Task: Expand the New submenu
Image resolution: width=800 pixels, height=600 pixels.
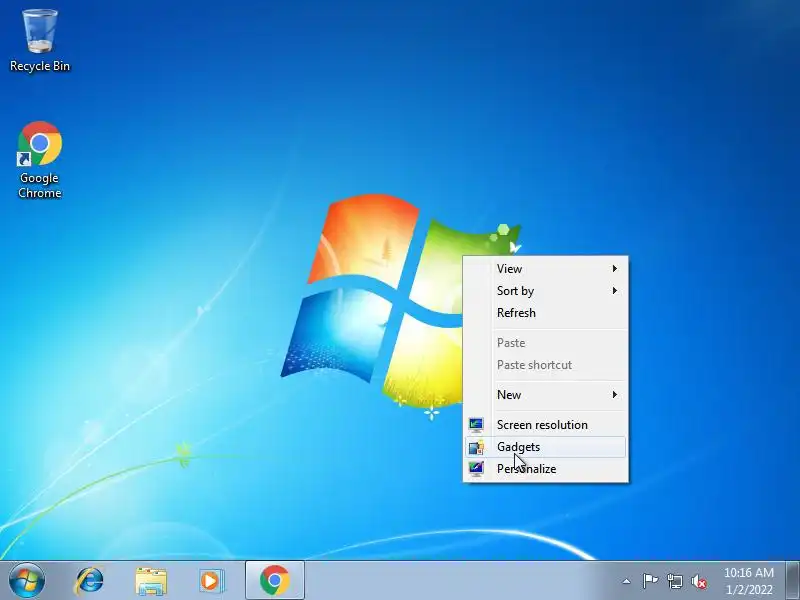Action: [545, 395]
